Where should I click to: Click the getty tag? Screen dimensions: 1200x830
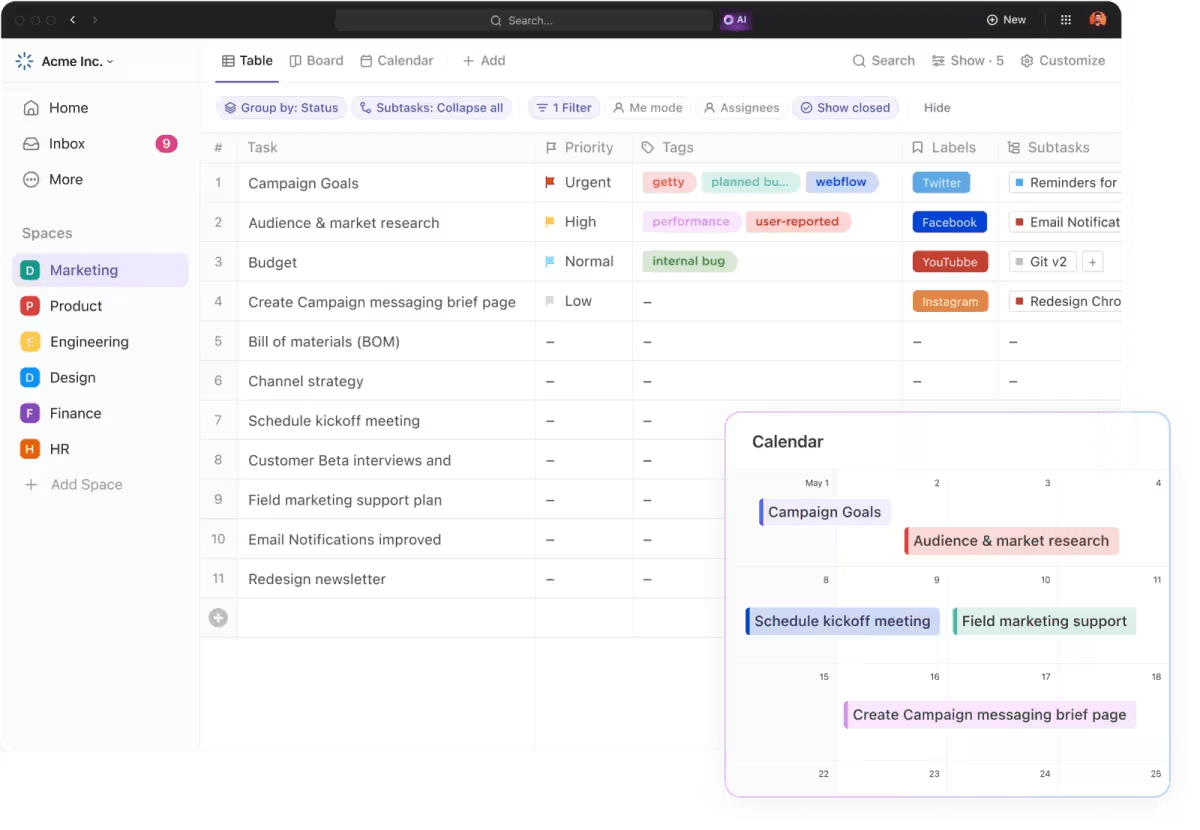click(x=669, y=182)
